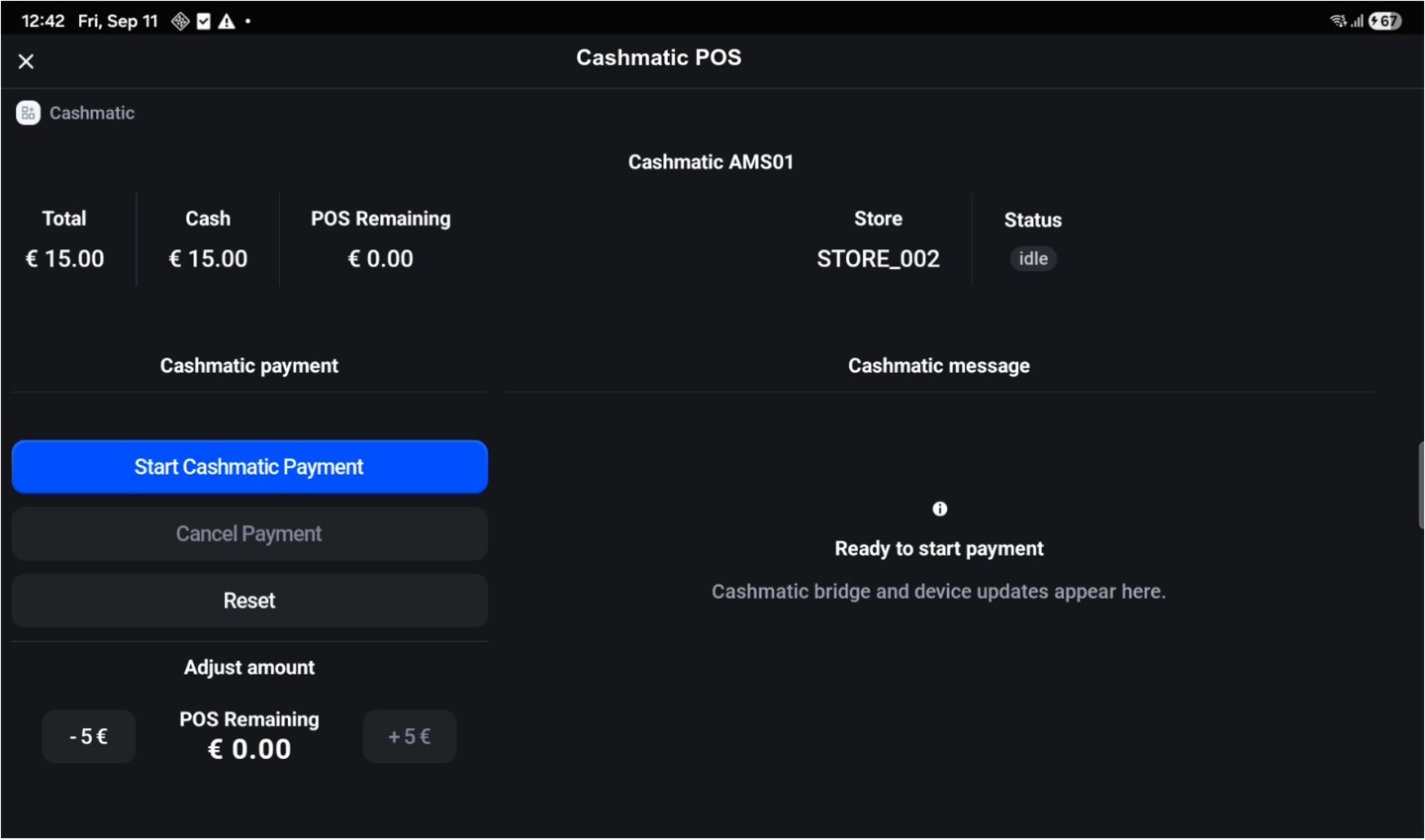Grab the scrollbar handle on the right edge

(x=1421, y=486)
